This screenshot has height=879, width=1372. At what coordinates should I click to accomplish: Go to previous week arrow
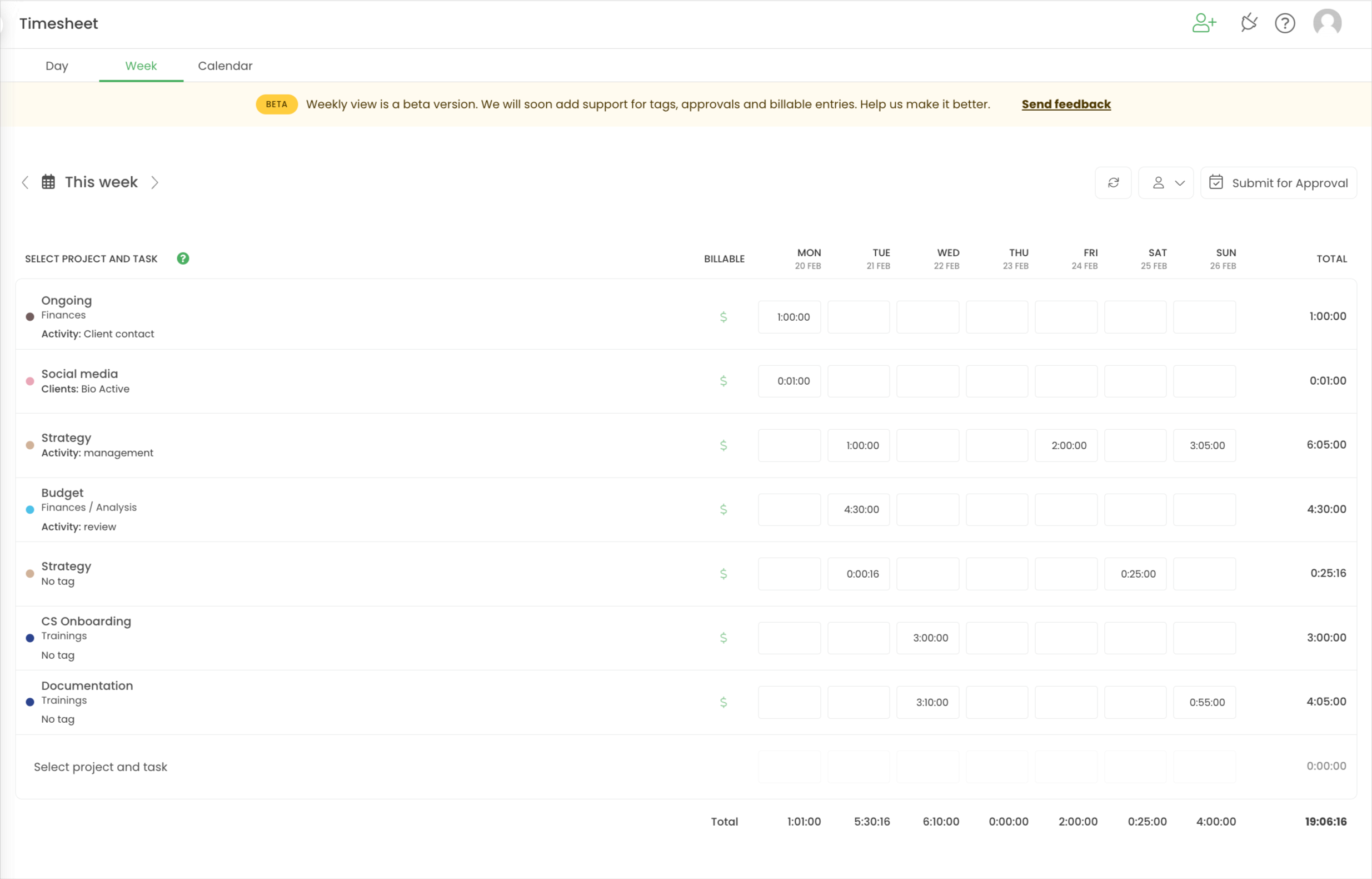click(25, 182)
